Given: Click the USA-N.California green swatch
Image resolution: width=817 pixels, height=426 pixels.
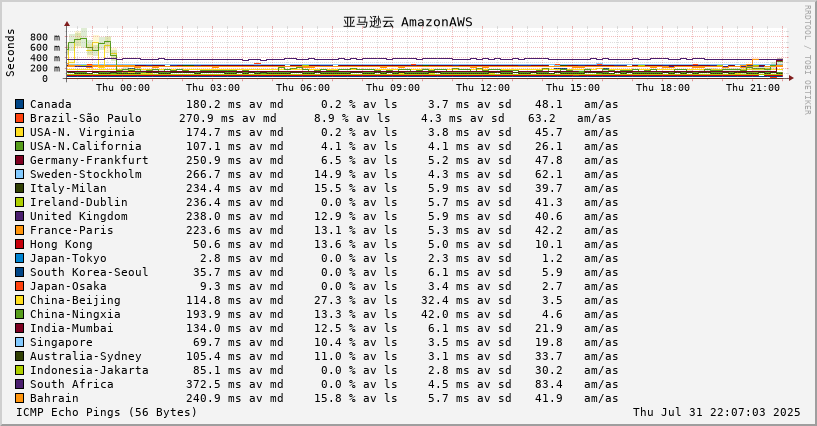Looking at the screenshot, I should [x=19, y=146].
